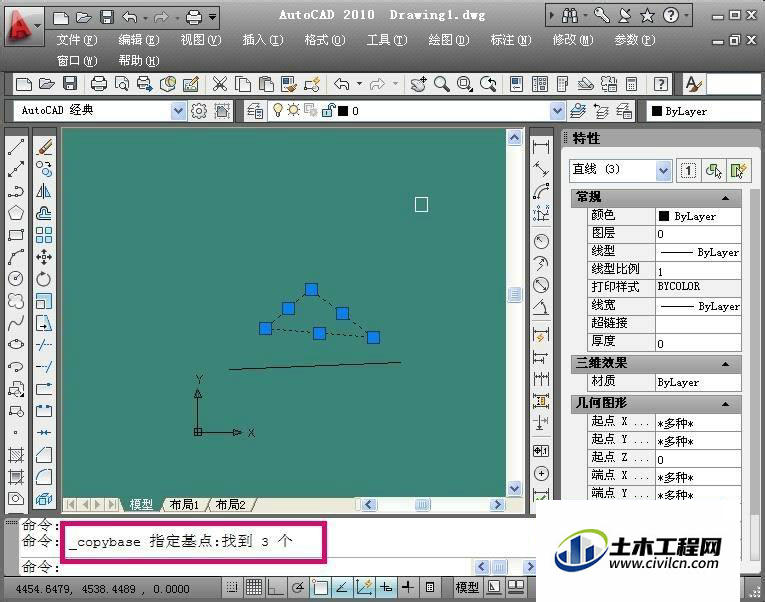This screenshot has height=602, width=765.
Task: Collapse the 几何图形 properties section
Action: coord(725,404)
